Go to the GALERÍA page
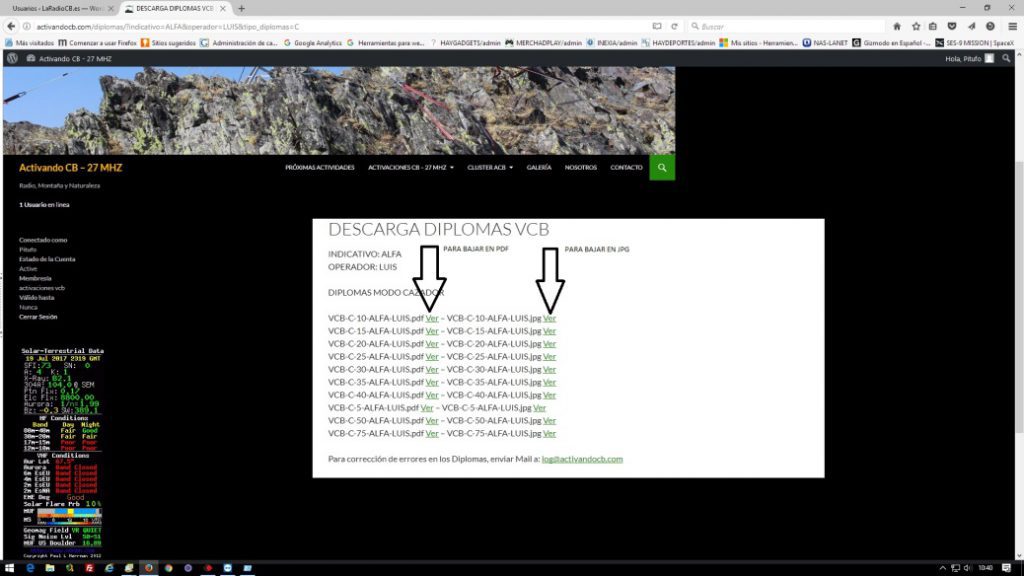 [x=539, y=168]
